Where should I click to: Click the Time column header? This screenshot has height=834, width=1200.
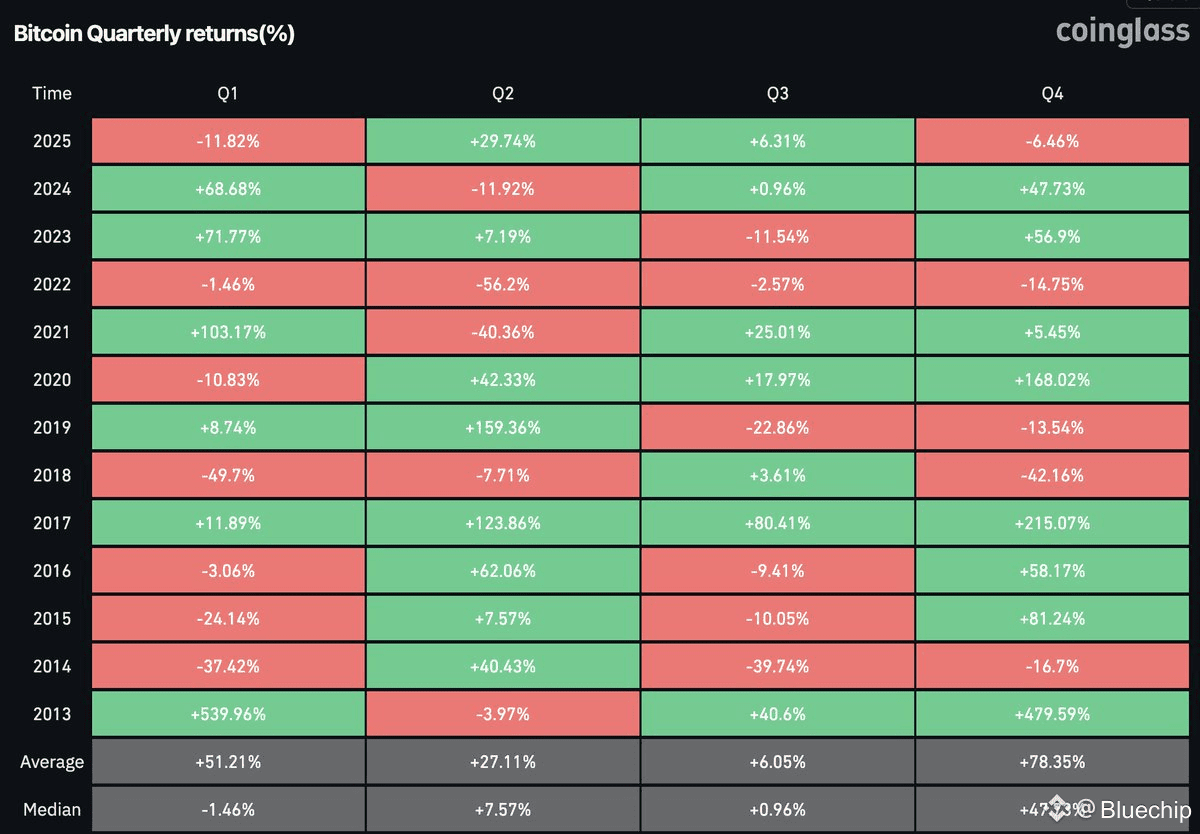pos(52,94)
